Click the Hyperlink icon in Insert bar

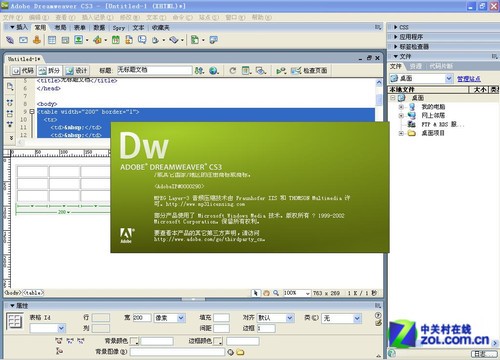(10, 40)
